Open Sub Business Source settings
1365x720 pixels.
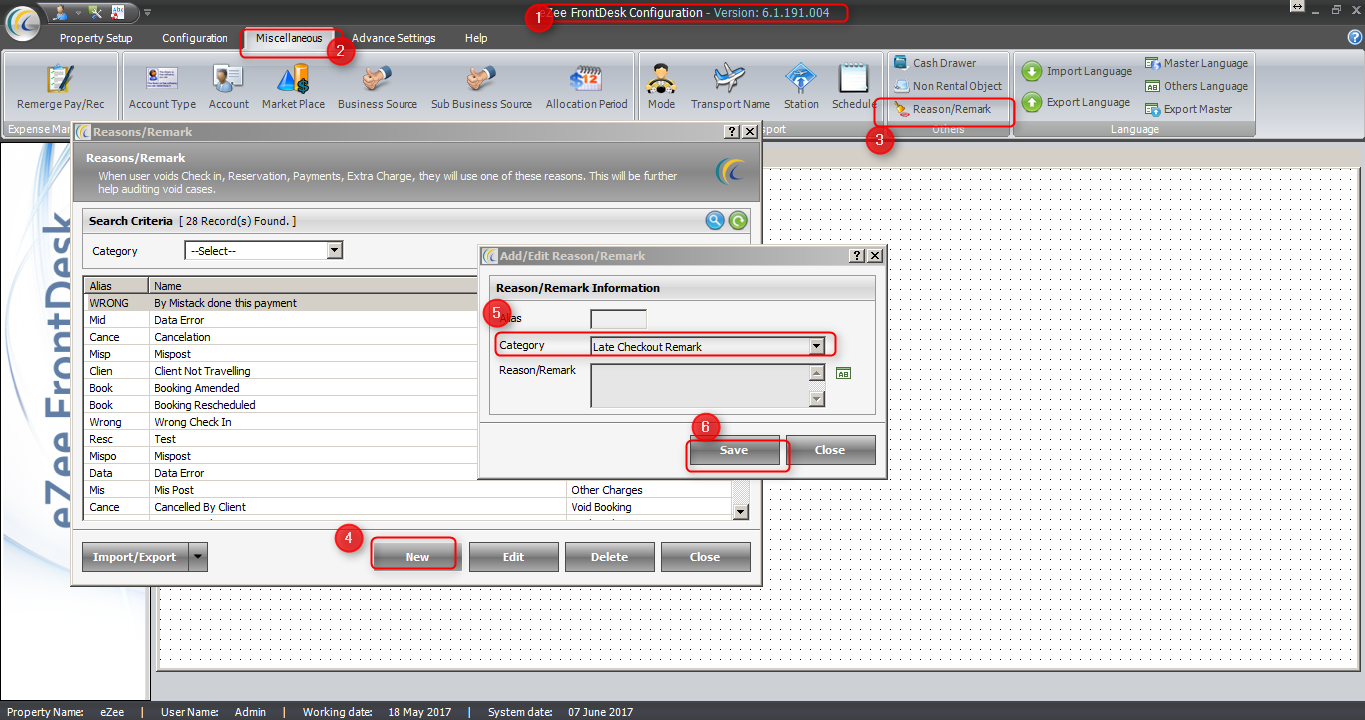[481, 87]
